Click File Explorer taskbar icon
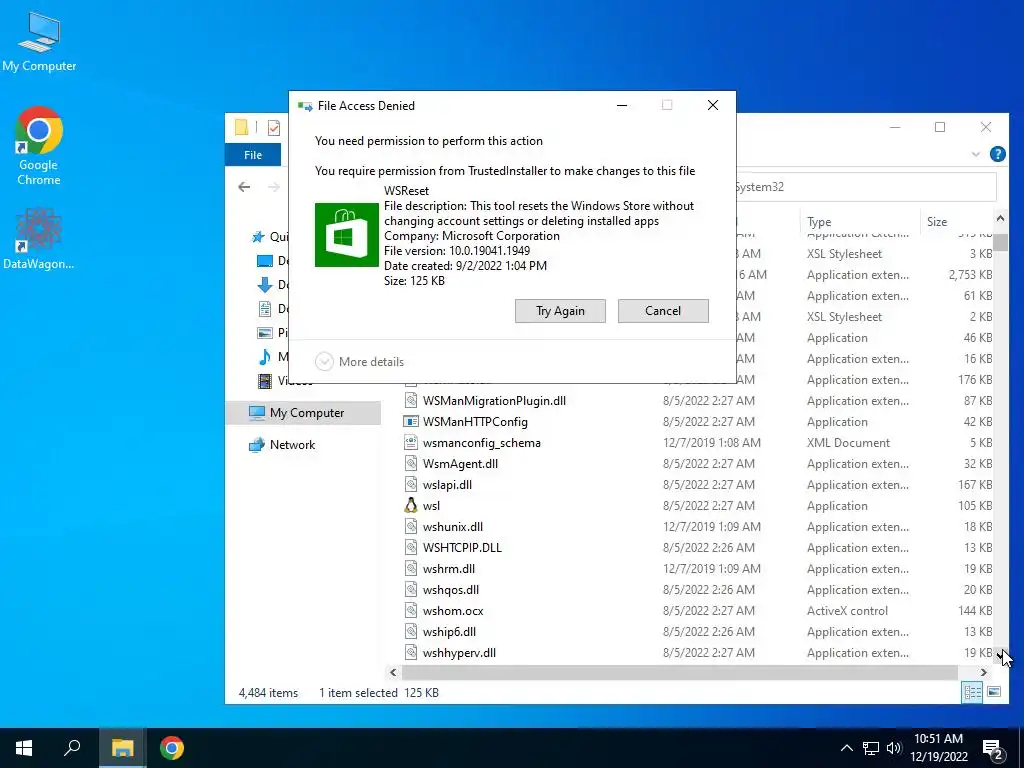The height and width of the screenshot is (768, 1024). [x=122, y=748]
